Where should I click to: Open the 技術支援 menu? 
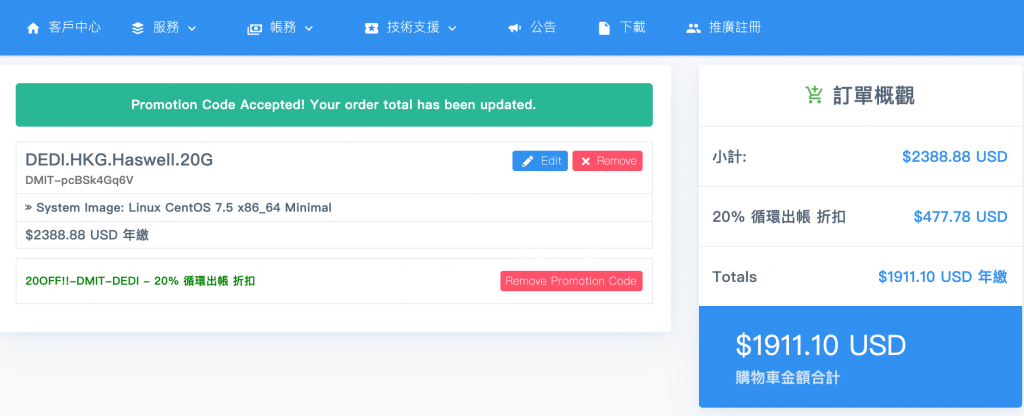coord(411,28)
